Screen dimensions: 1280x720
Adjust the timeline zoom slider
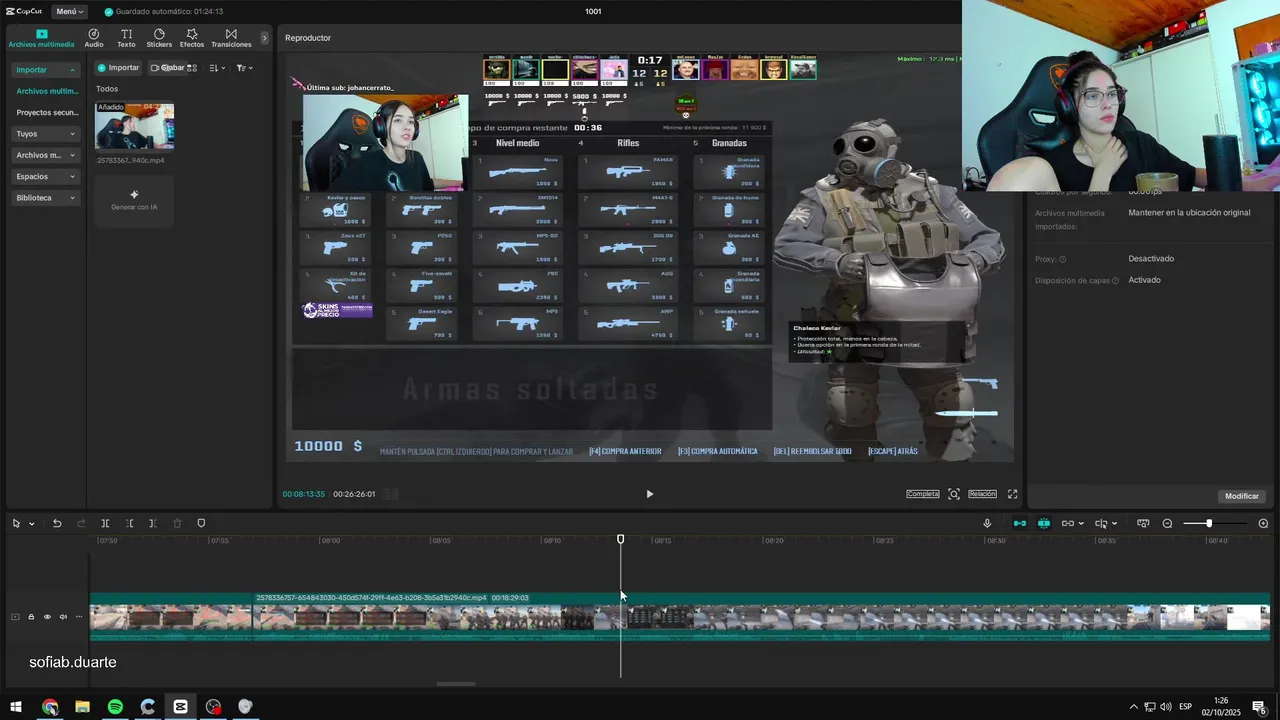point(1209,523)
